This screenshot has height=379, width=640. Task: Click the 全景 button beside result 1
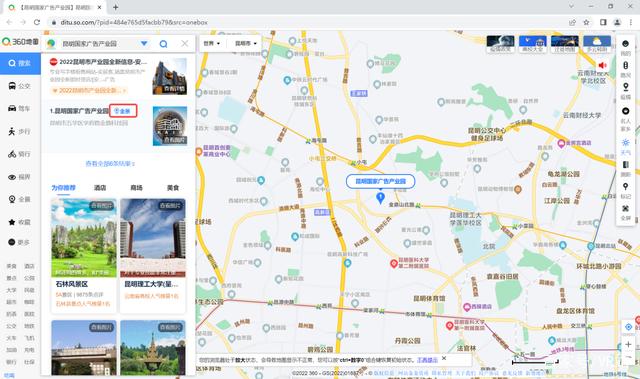click(x=123, y=111)
